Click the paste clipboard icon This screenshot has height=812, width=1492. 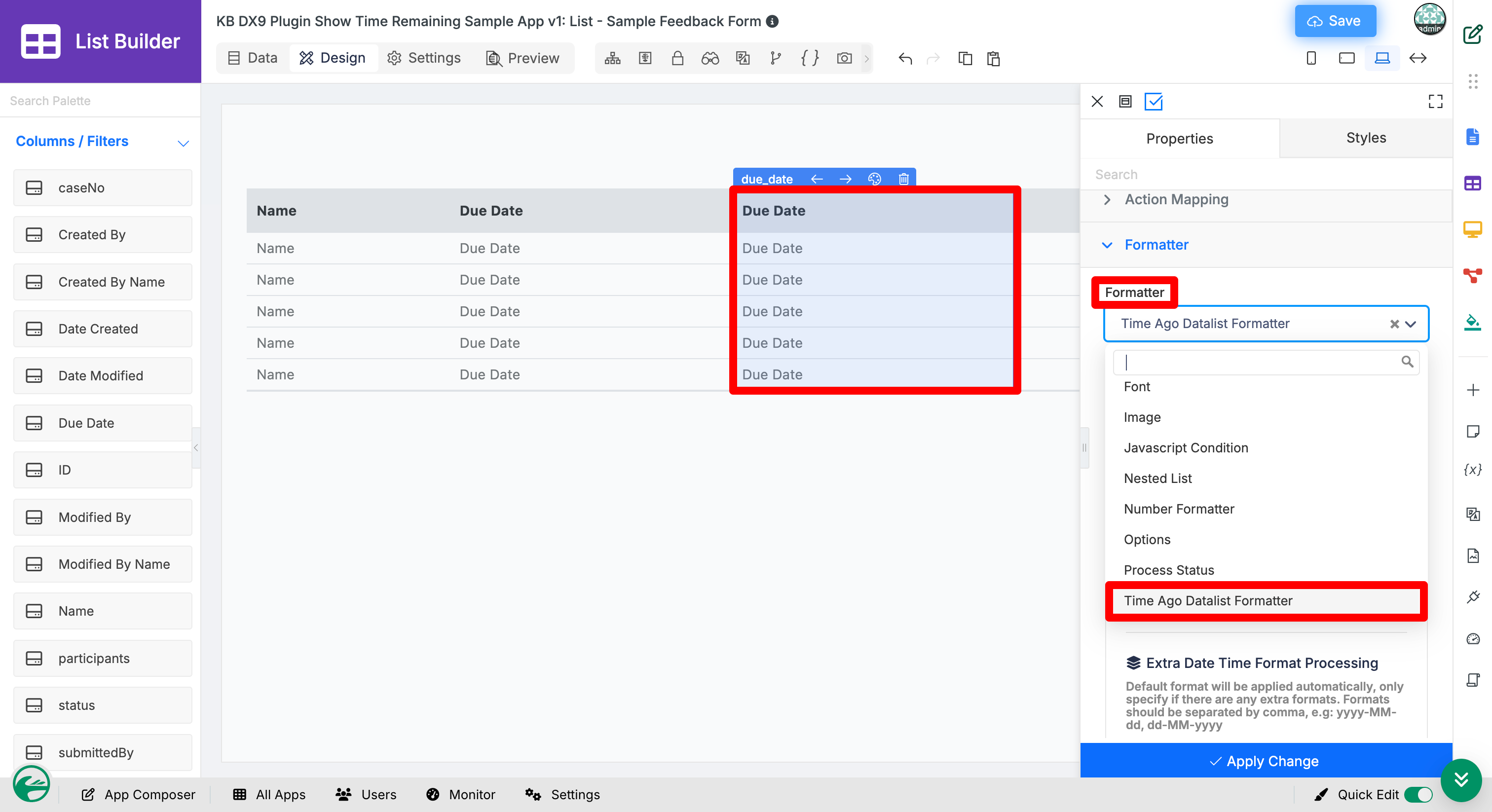click(x=993, y=58)
